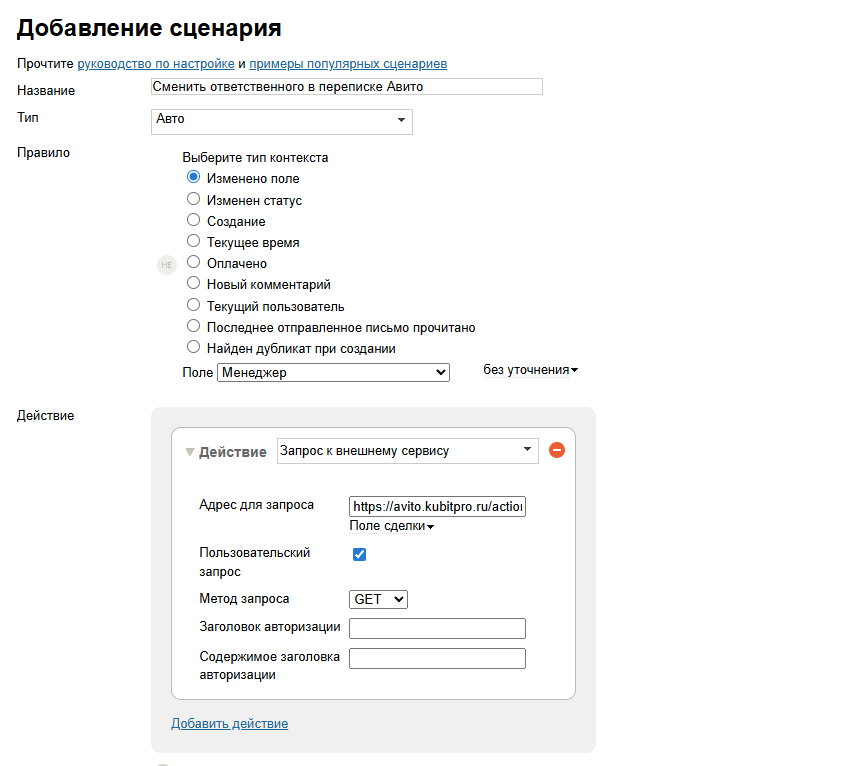
Task: Pick the Оплачено radio option
Action: (194, 263)
